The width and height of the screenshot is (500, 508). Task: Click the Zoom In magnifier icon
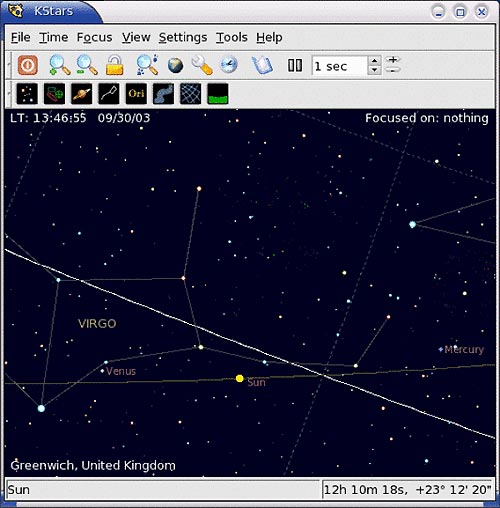[59, 65]
